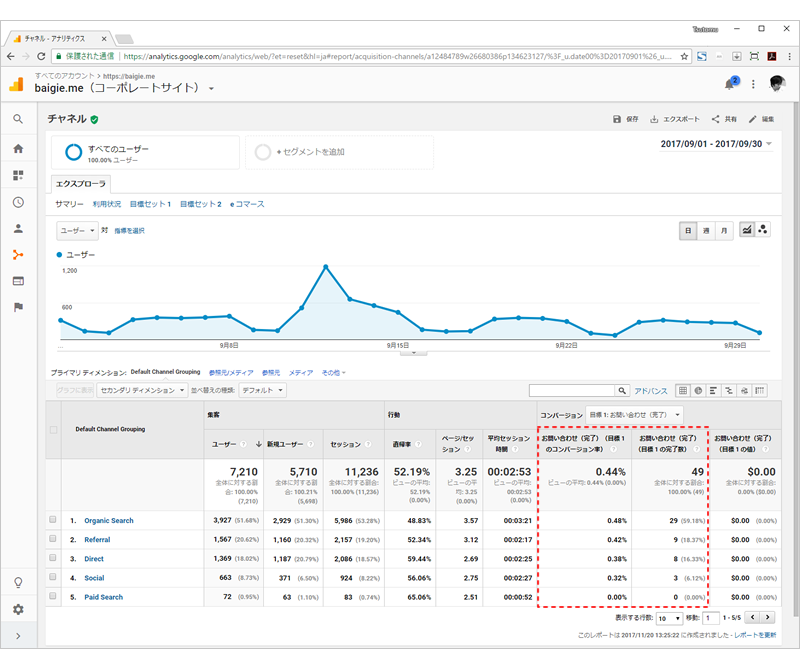Image resolution: width=800 pixels, height=669 pixels.
Task: Switch to motion chart view icon
Action: (x=763, y=230)
